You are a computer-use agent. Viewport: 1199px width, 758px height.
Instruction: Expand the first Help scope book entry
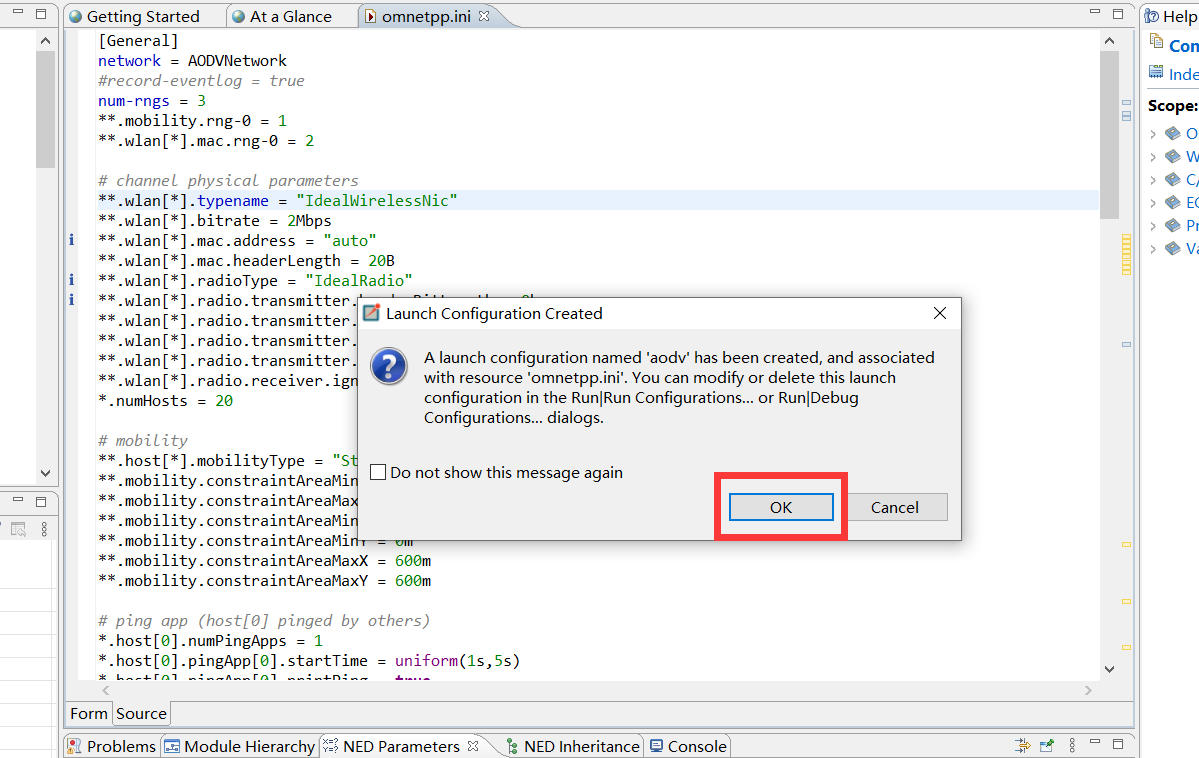click(x=1153, y=134)
